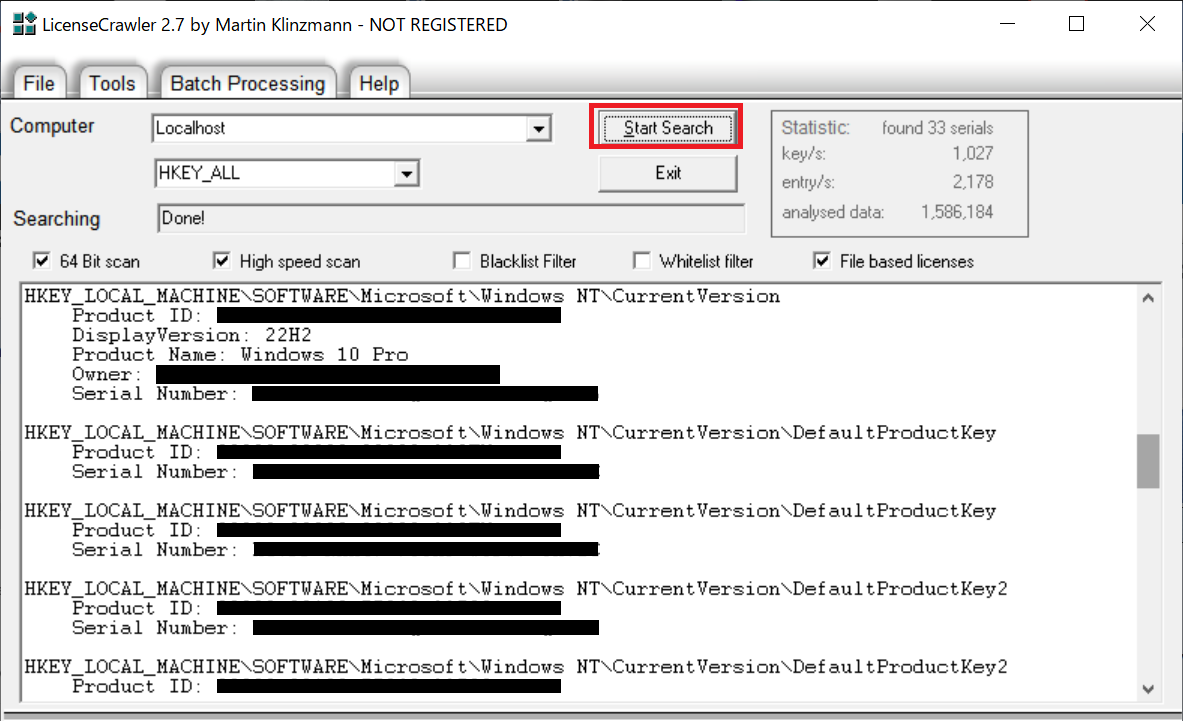This screenshot has width=1183, height=721.
Task: Click the Exit button
Action: click(668, 173)
